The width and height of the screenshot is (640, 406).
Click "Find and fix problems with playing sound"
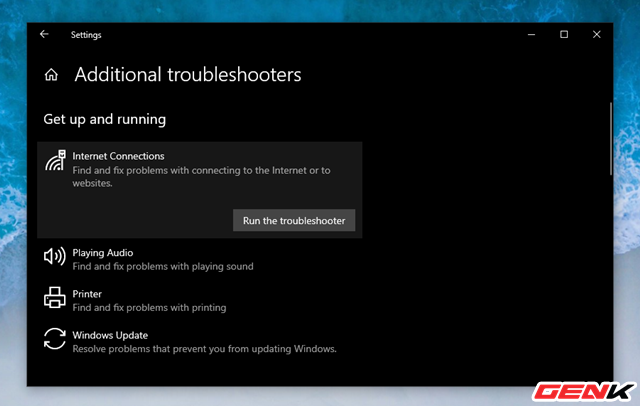163,267
